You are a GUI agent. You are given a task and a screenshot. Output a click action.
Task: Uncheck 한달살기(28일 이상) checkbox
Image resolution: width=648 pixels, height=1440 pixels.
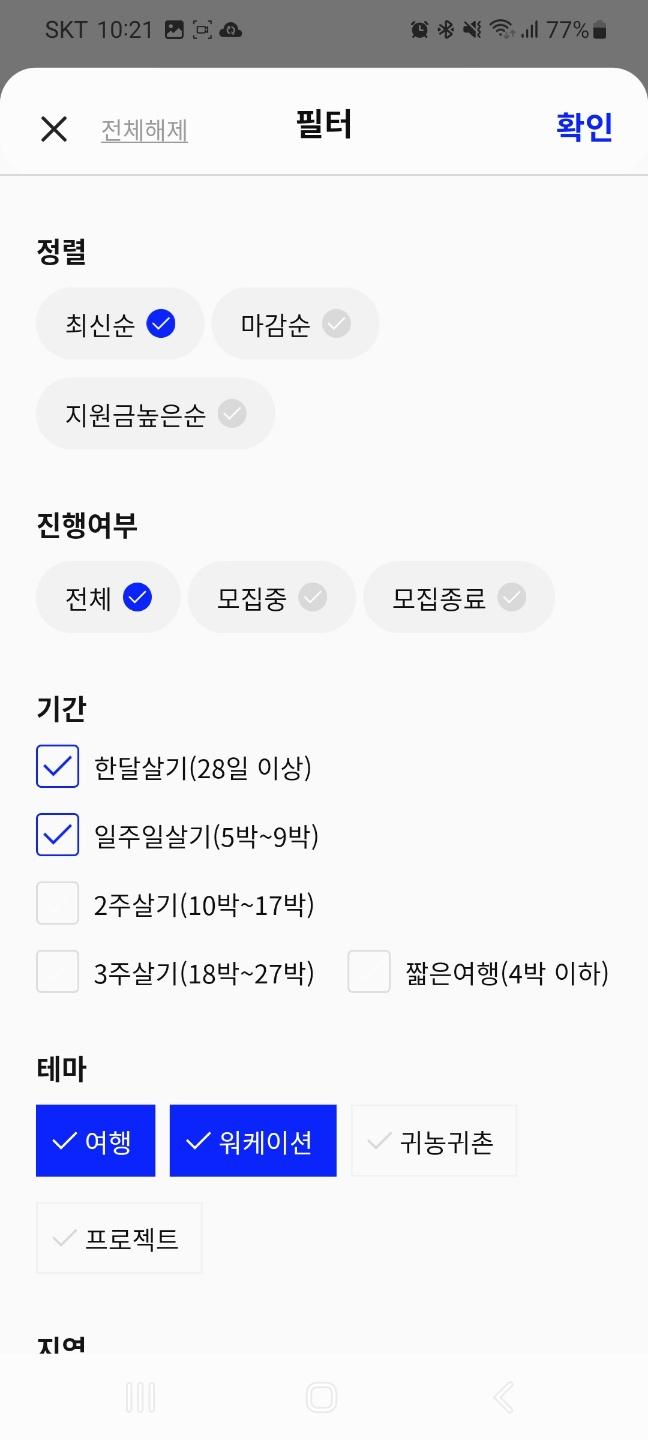tap(58, 767)
